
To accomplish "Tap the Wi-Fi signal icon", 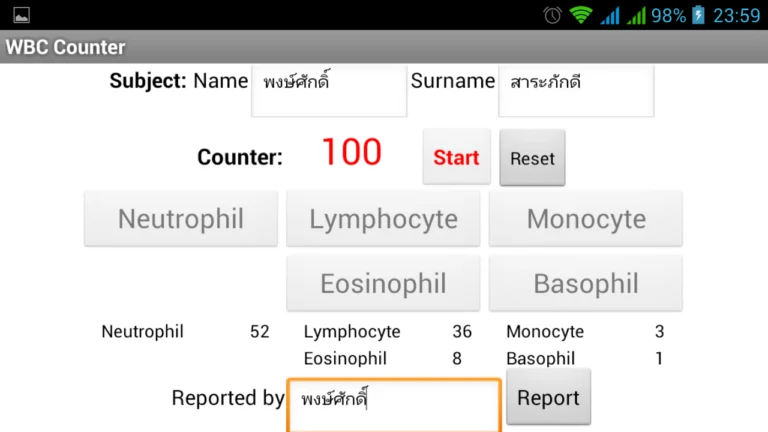I will (581, 15).
